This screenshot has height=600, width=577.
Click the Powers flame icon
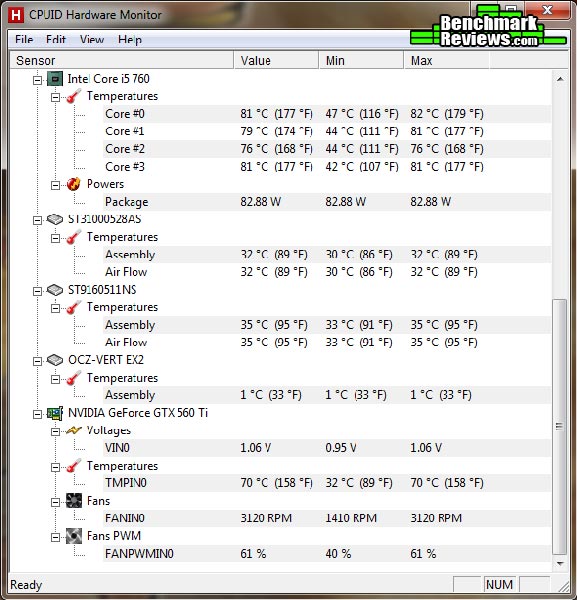pos(73,184)
